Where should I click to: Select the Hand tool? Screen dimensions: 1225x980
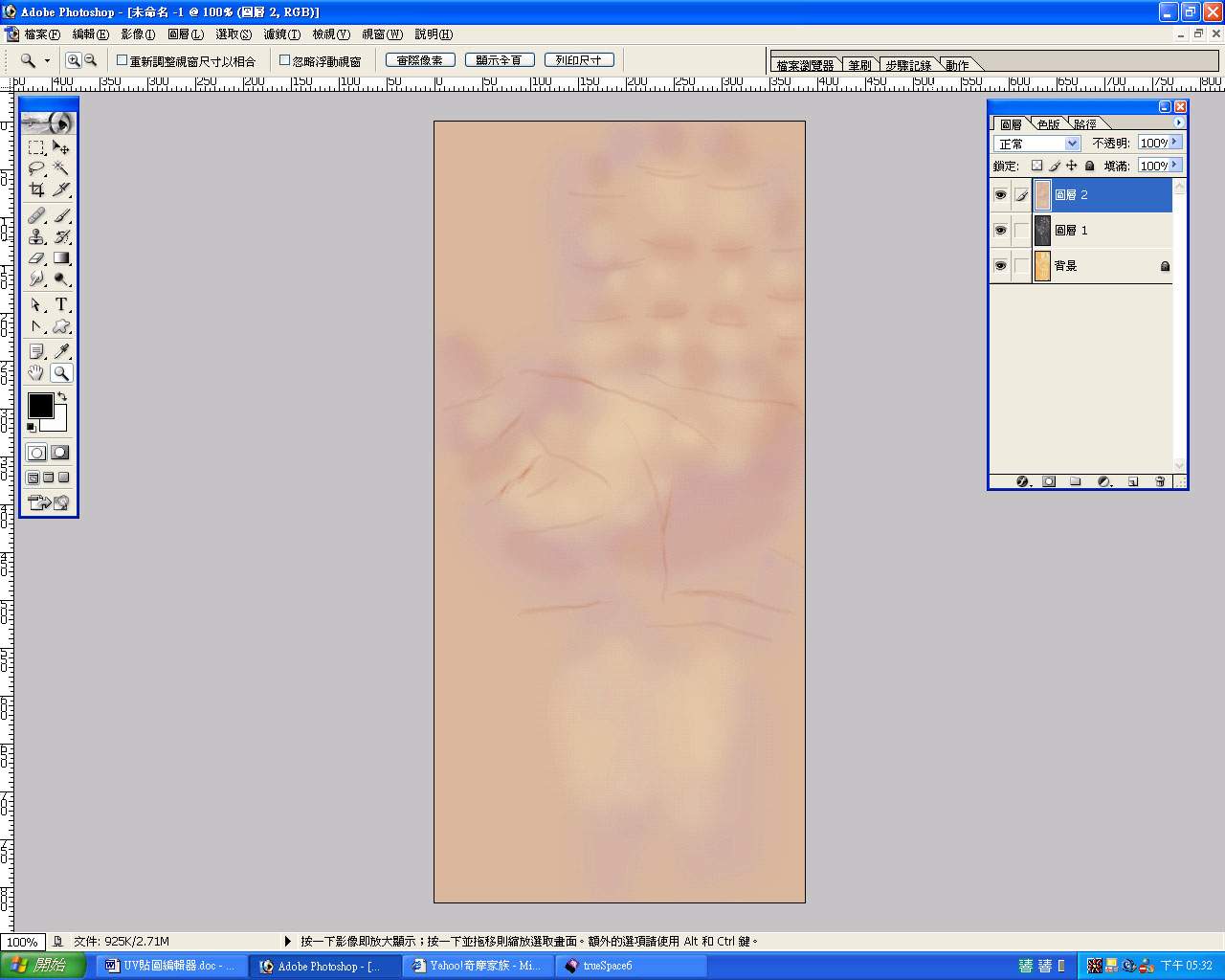tap(36, 373)
